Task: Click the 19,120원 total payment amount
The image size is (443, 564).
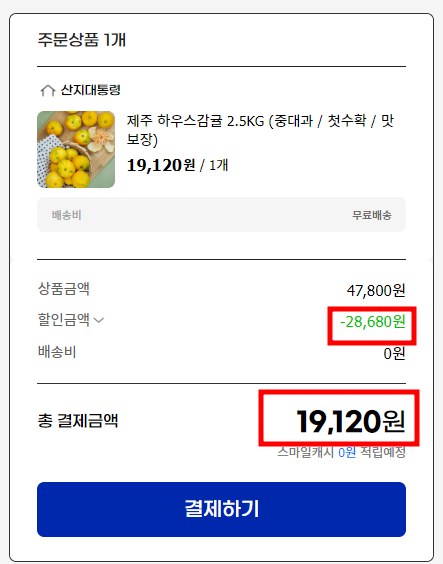Action: [x=351, y=421]
